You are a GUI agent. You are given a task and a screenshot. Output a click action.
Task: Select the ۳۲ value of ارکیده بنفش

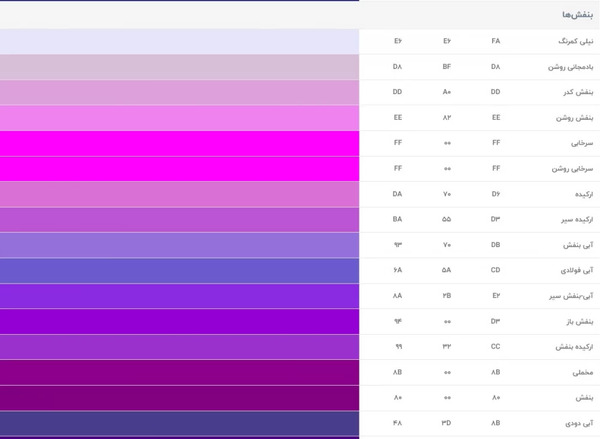point(447,346)
